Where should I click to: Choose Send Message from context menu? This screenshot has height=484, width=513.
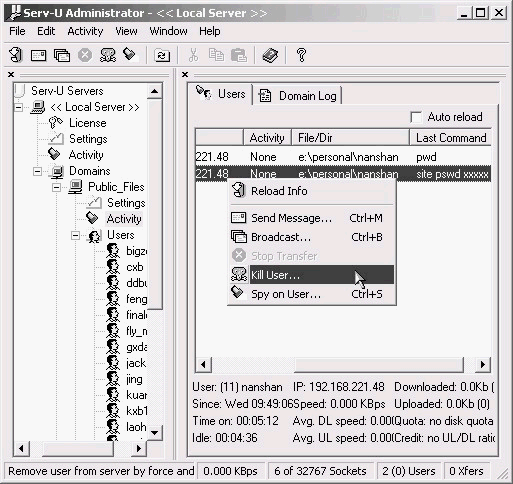(x=312, y=218)
